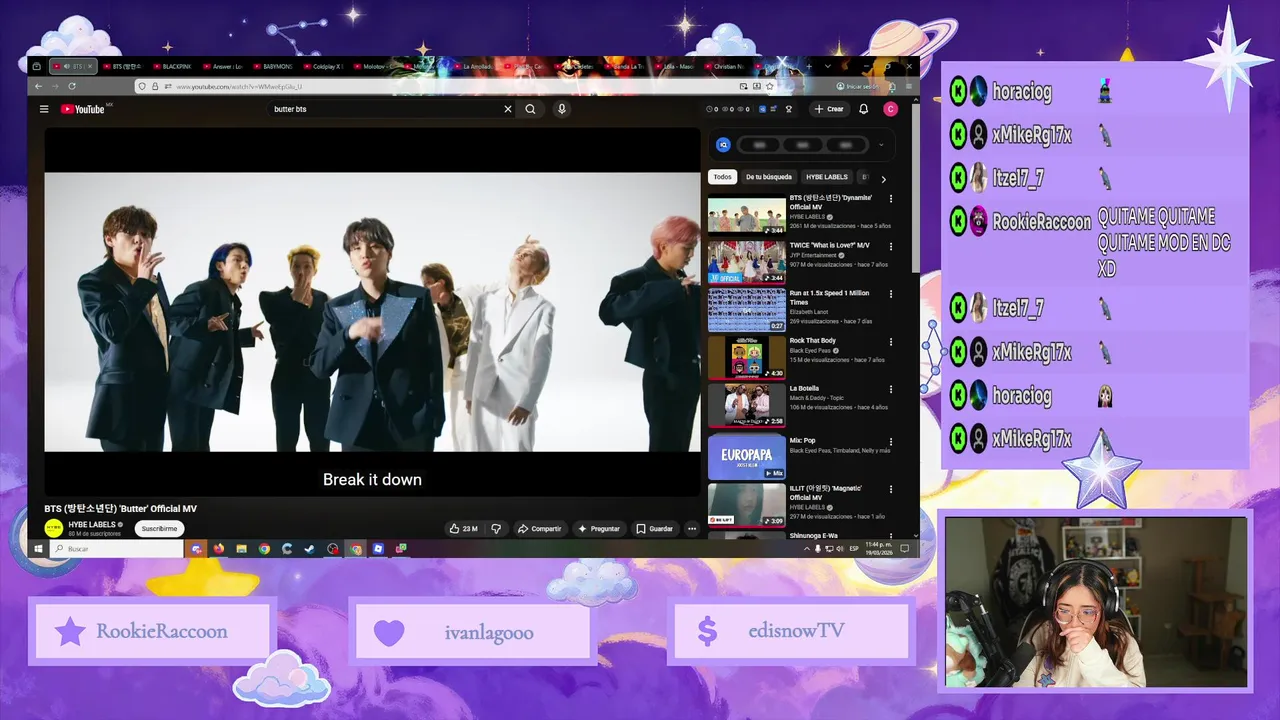This screenshot has width=1280, height=720.
Task: Open the pink account avatar menu
Action: tap(890, 109)
